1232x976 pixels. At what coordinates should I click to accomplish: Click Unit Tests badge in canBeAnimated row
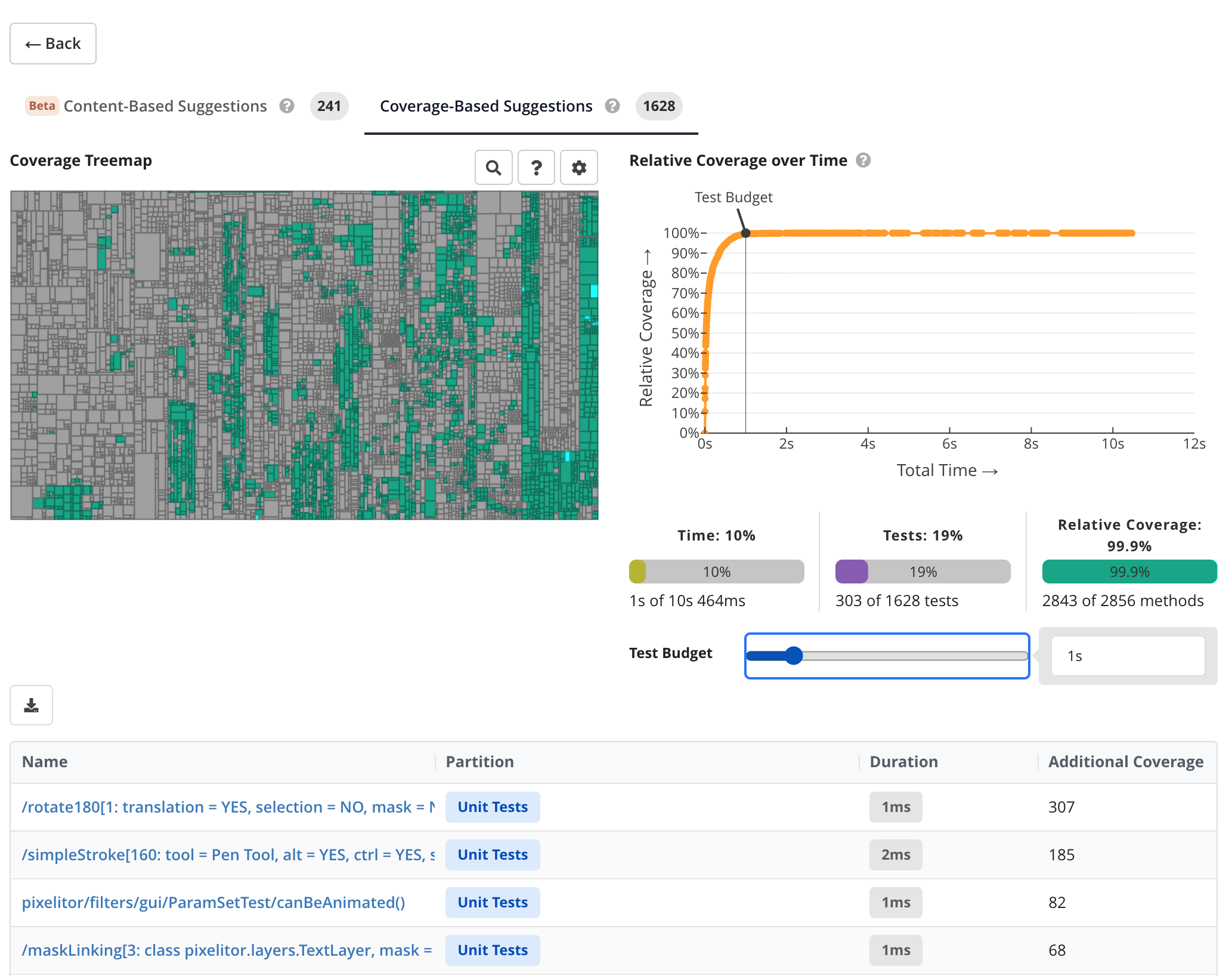tap(493, 903)
